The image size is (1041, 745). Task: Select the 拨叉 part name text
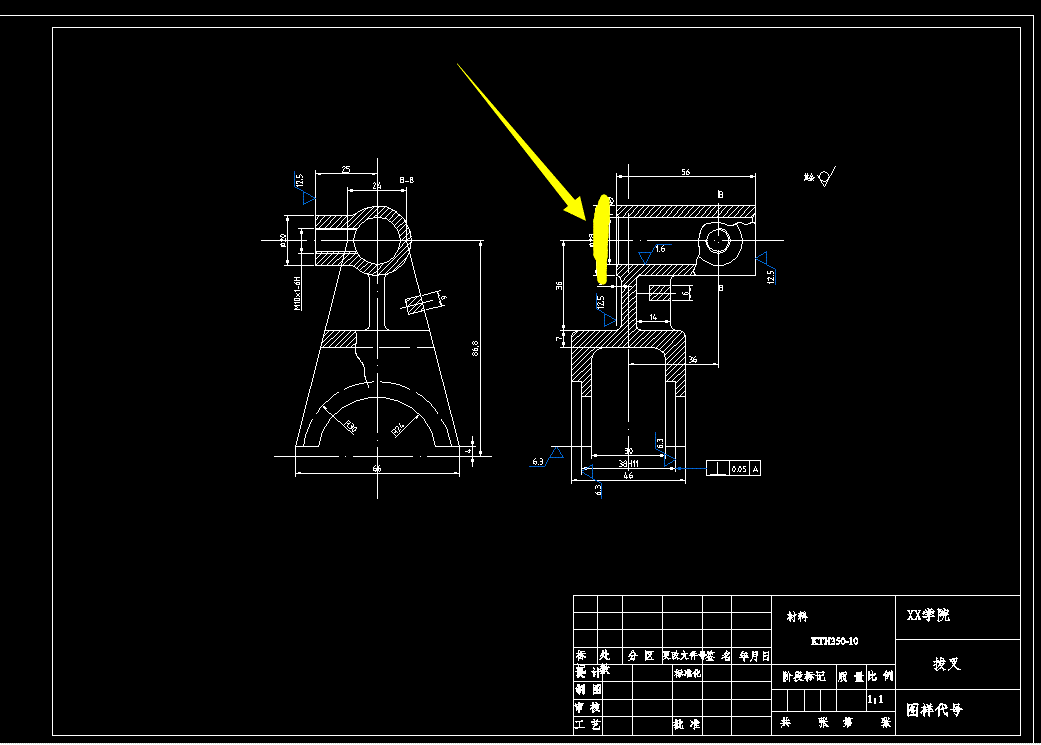(947, 664)
